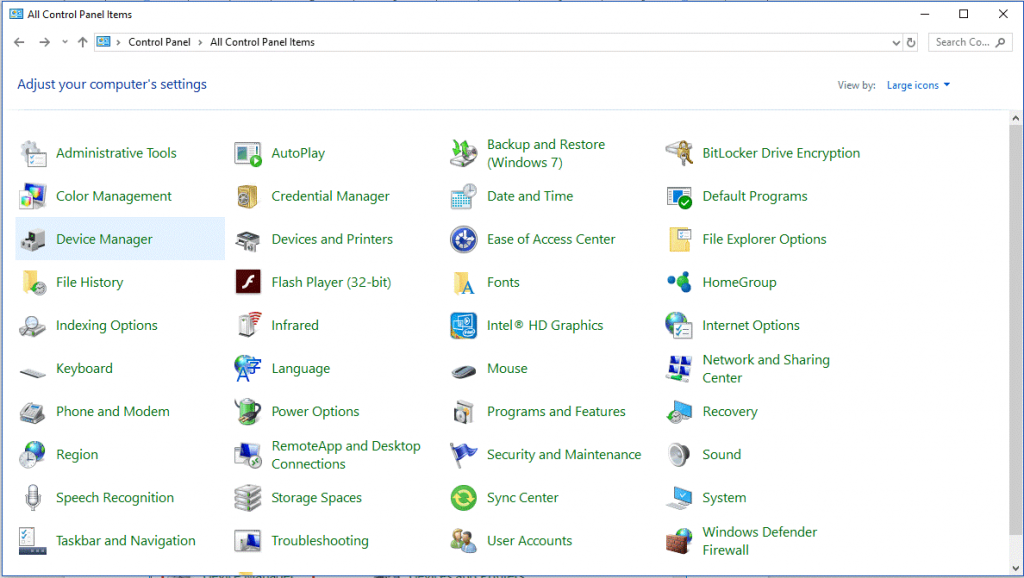Expand the chevron after Control Panel breadcrumb
1024x578 pixels.
(x=200, y=42)
